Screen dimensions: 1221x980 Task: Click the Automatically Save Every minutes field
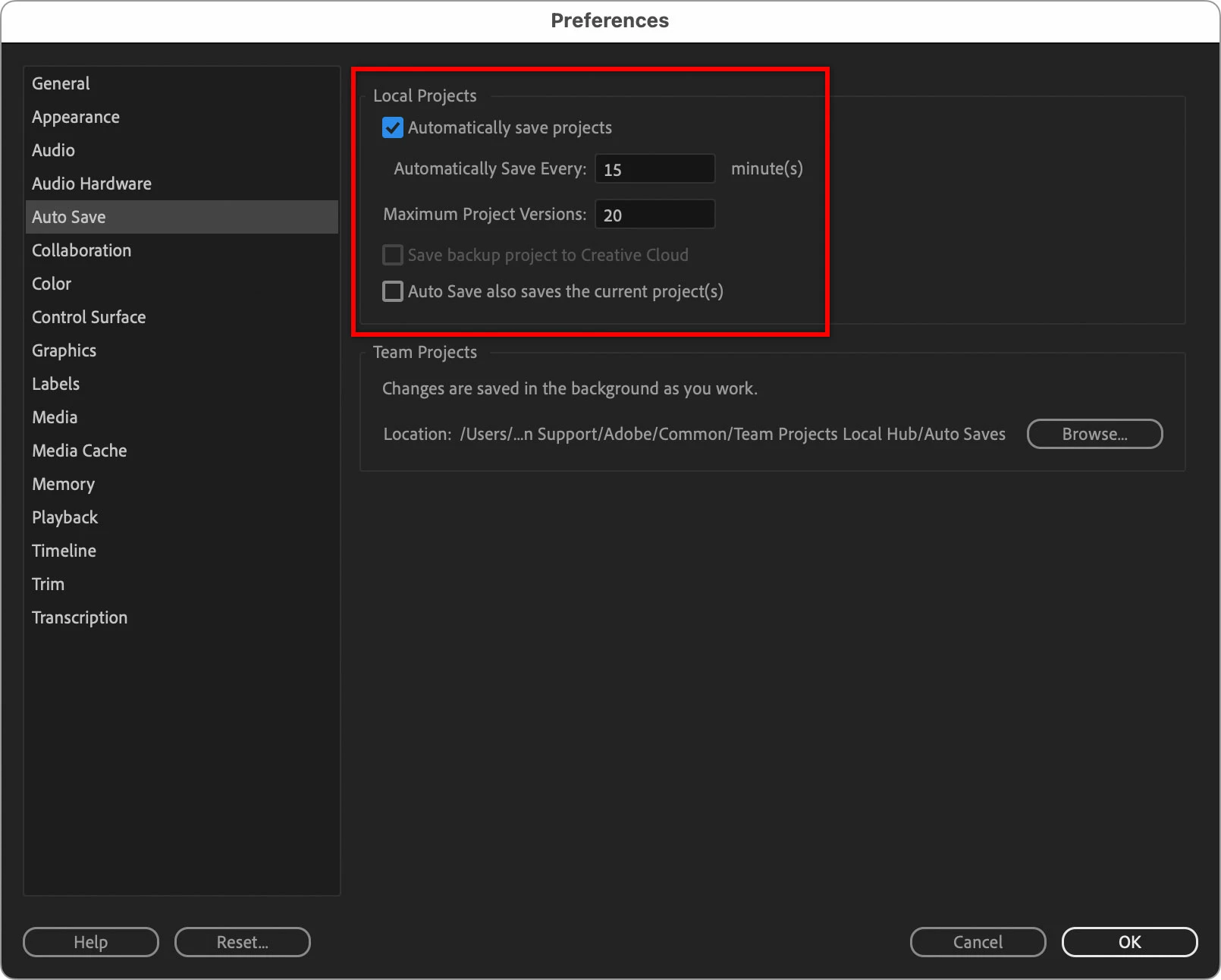655,168
